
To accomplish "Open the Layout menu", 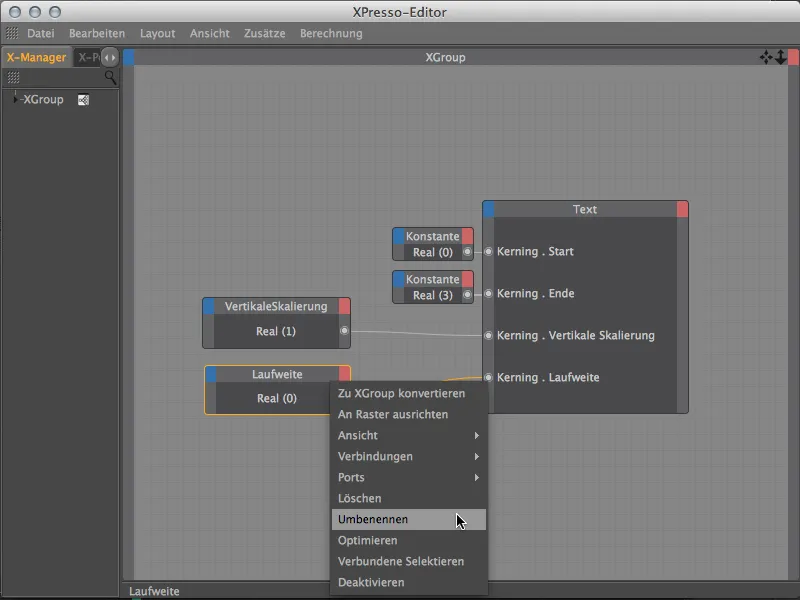I will click(x=158, y=33).
